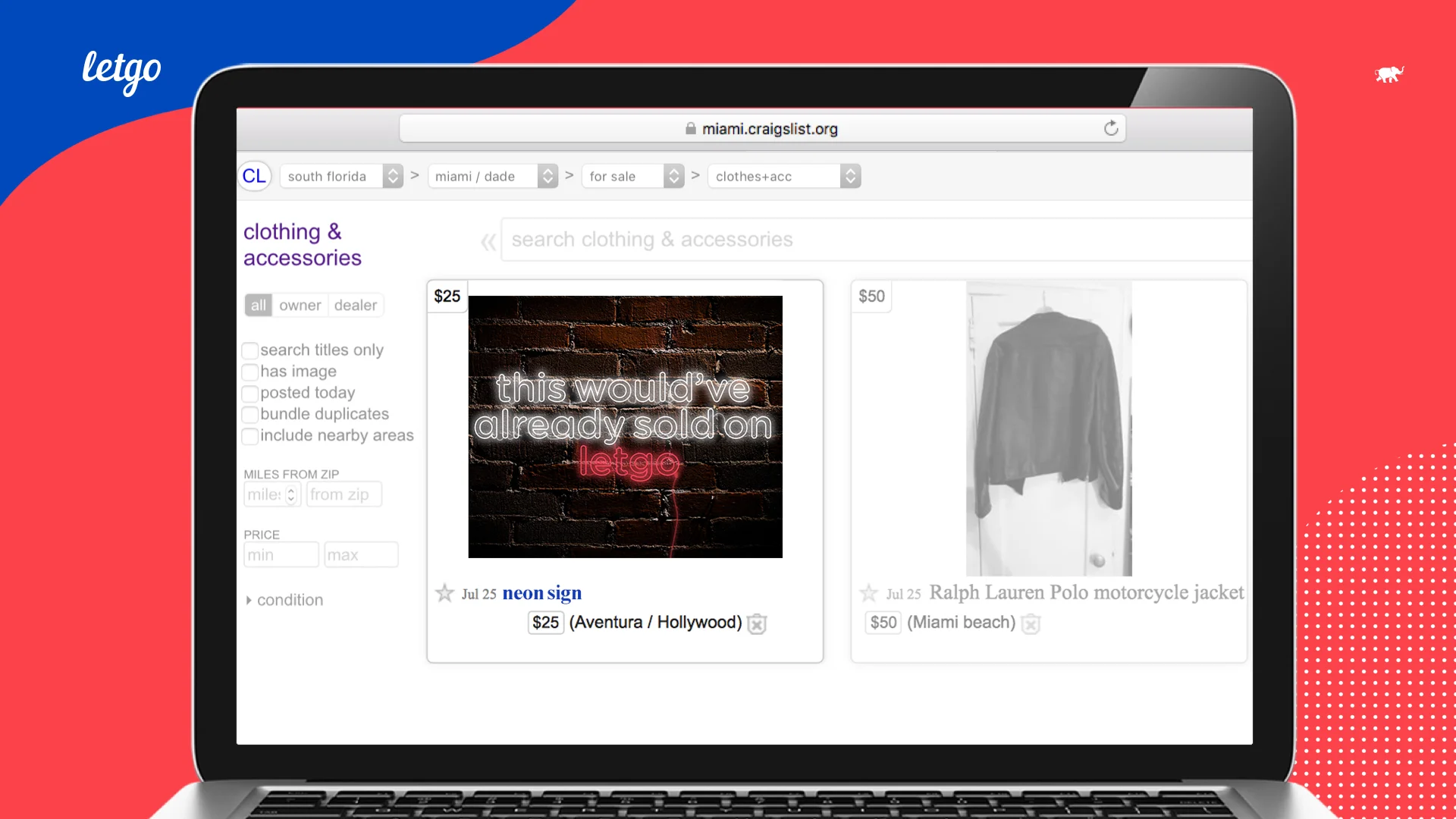Hide the neon sign posting icon
Image resolution: width=1456 pixels, height=819 pixels.
[x=757, y=623]
